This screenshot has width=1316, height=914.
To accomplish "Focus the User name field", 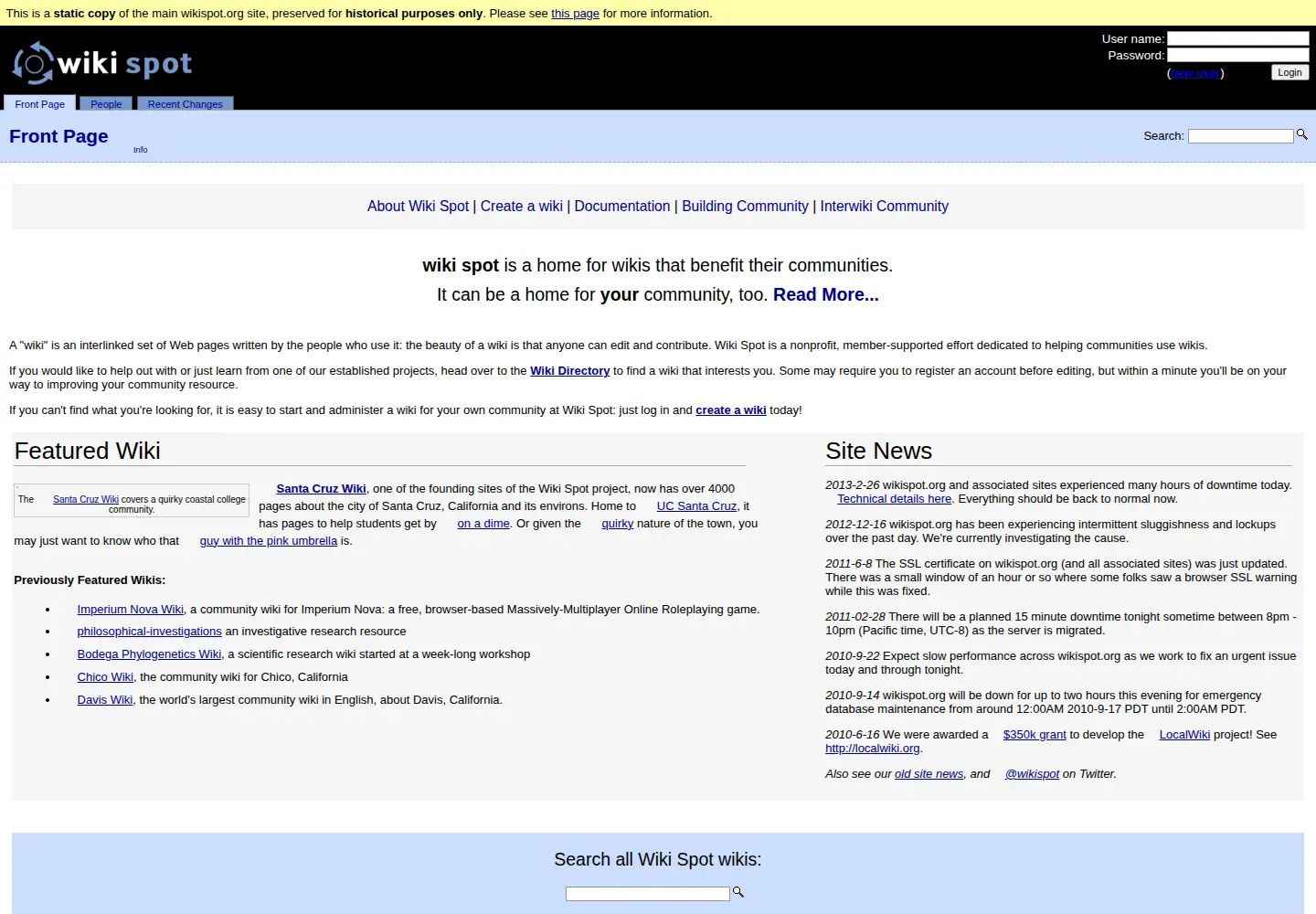I will 1238,38.
